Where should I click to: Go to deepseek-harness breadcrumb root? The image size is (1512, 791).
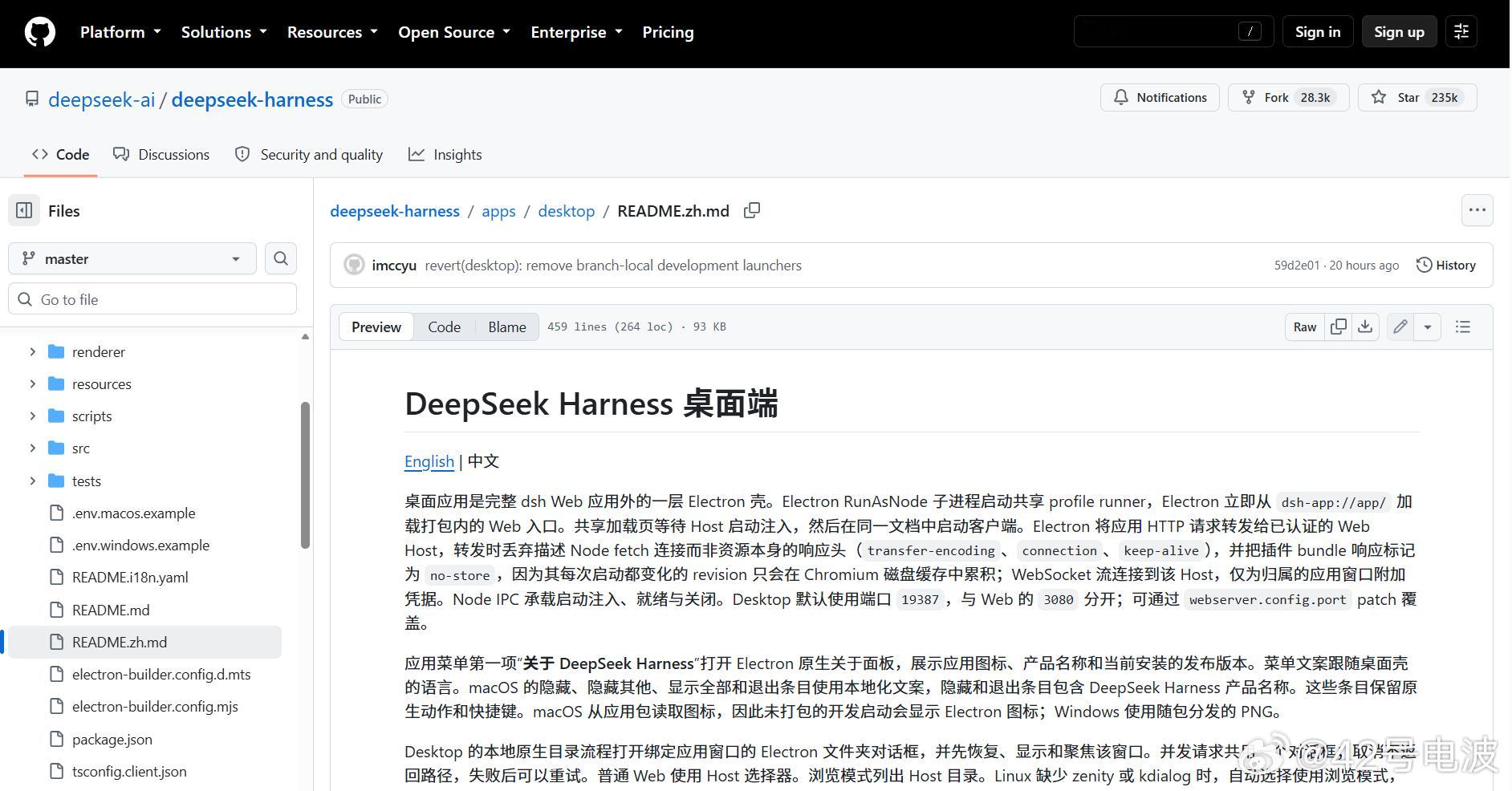pos(395,211)
